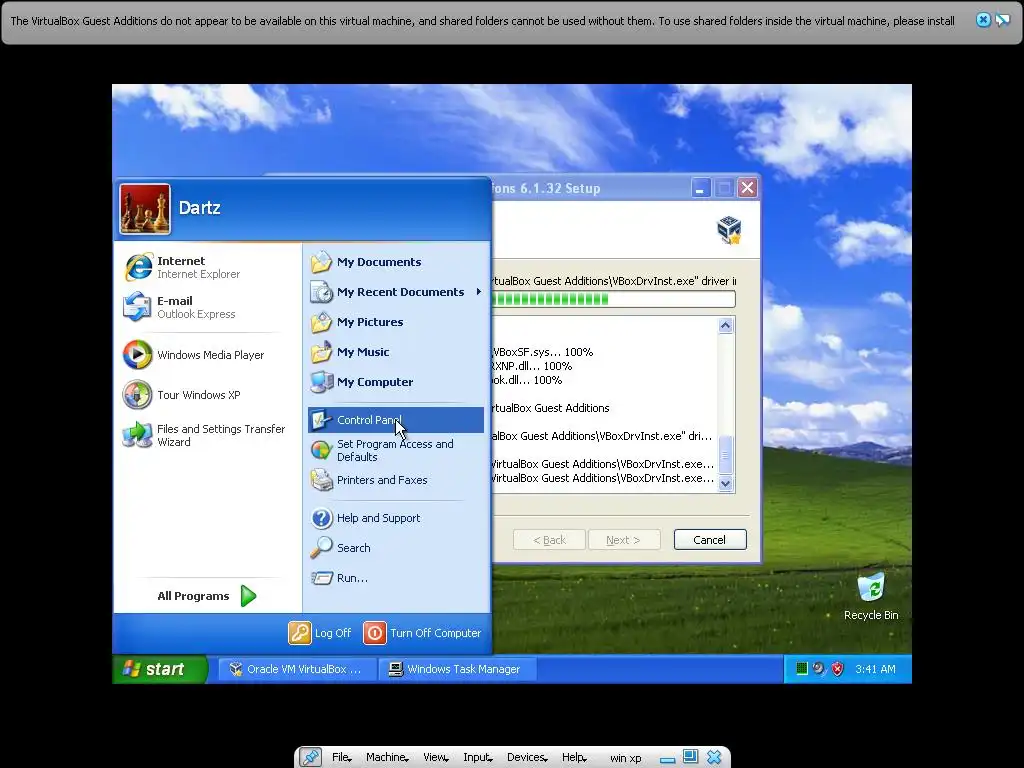This screenshot has height=768, width=1024.
Task: Open Set Program Access and Defaults
Action: [396, 450]
